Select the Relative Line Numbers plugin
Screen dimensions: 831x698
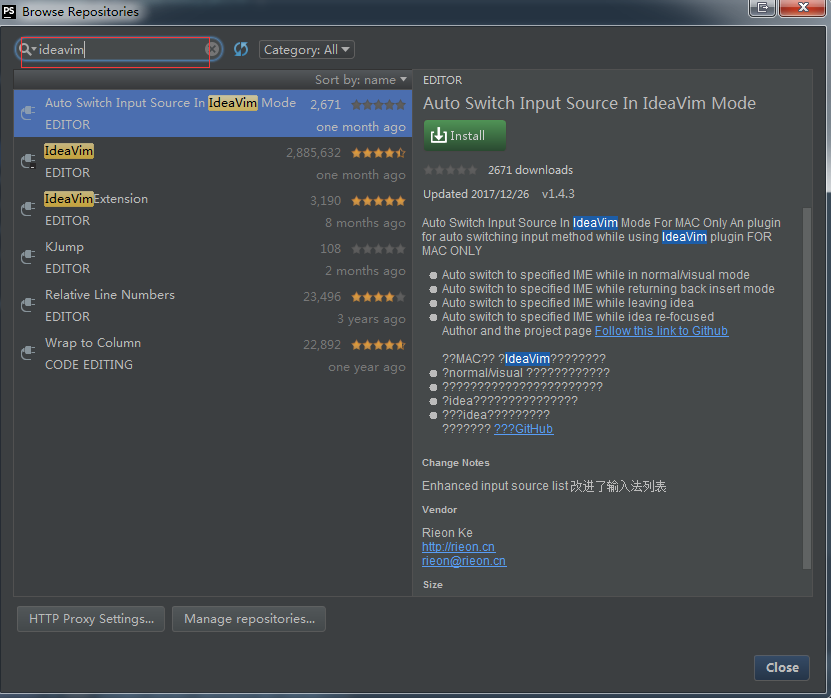tap(213, 305)
